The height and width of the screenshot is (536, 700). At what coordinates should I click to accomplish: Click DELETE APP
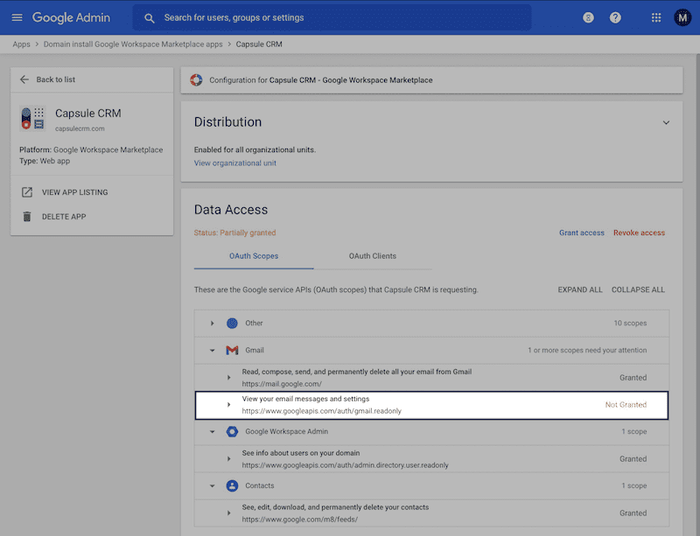point(64,216)
